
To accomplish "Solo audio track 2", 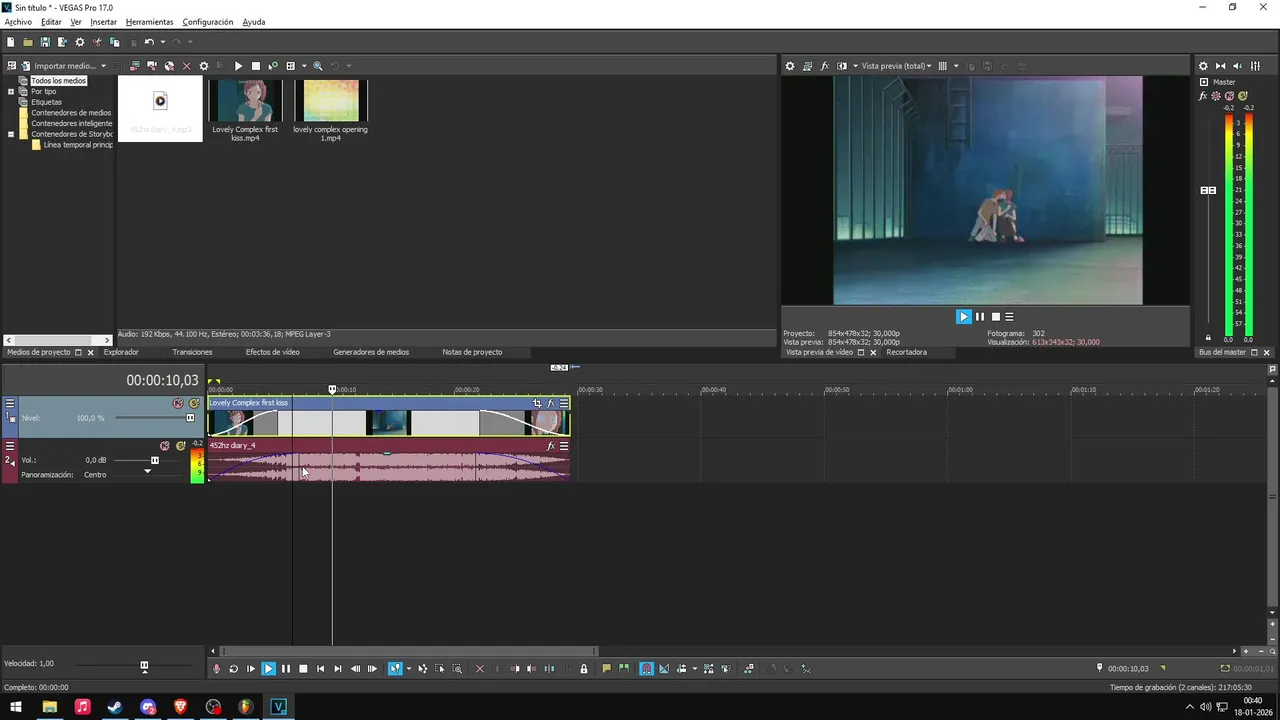I will click(181, 446).
